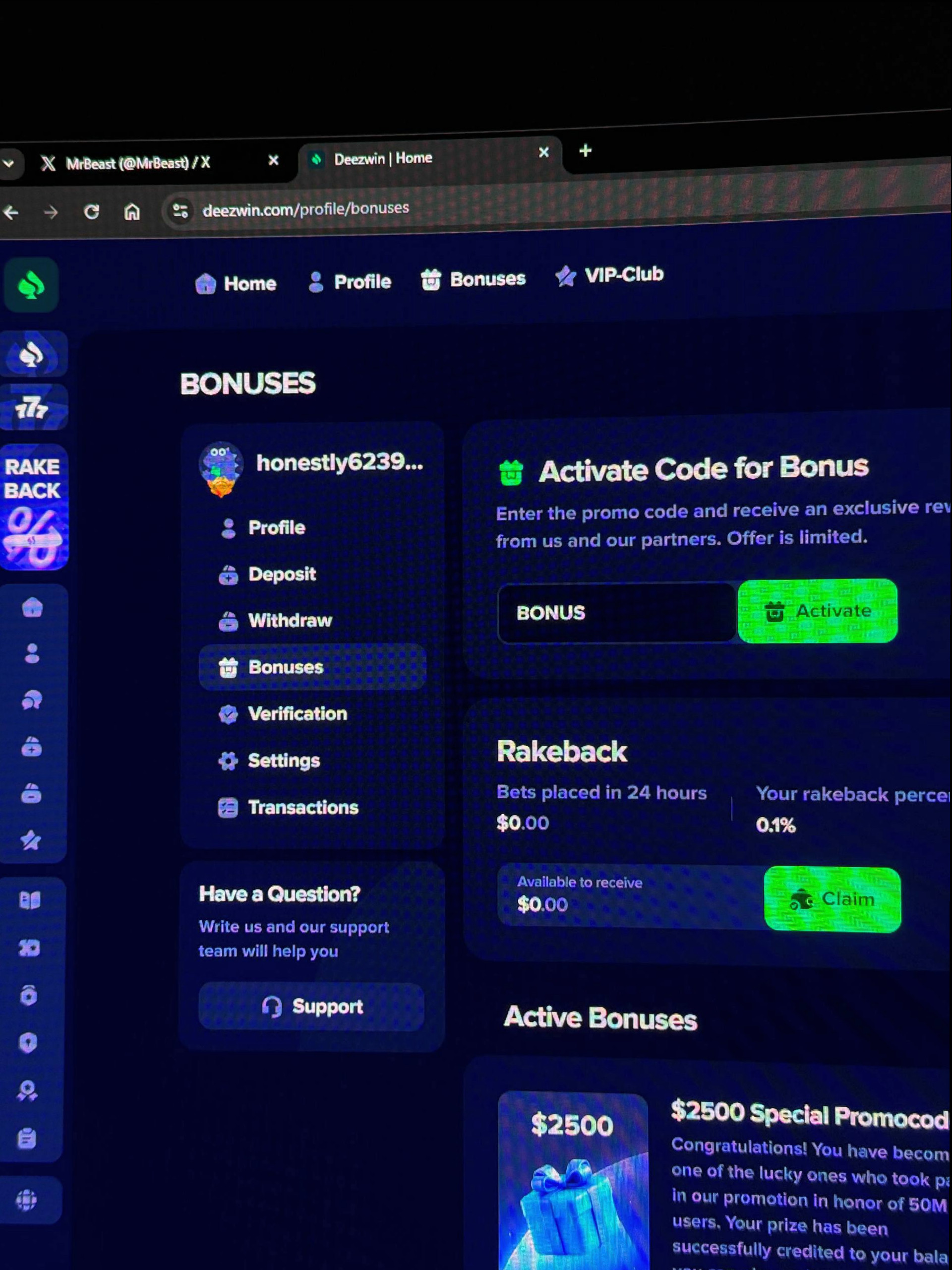Click the BONUS promo code field

(x=616, y=613)
